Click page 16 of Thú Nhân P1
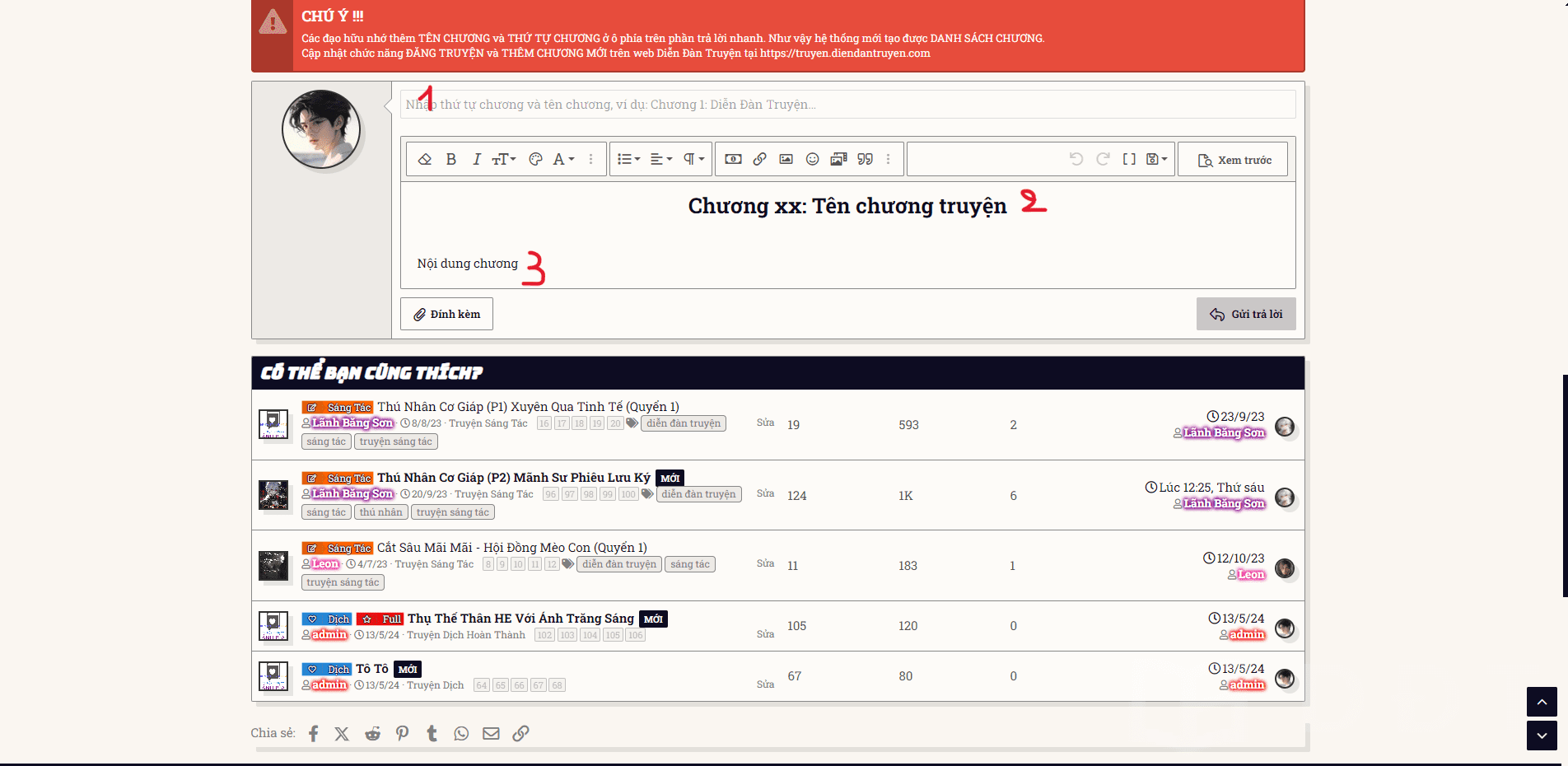 coord(544,423)
